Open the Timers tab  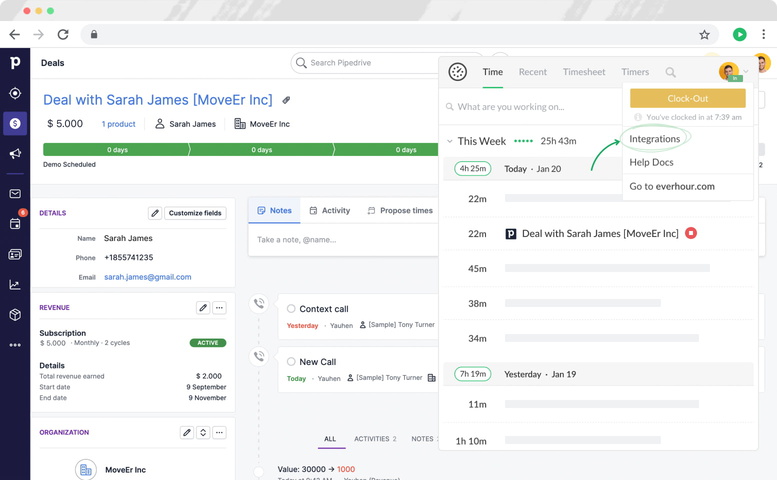click(x=635, y=72)
